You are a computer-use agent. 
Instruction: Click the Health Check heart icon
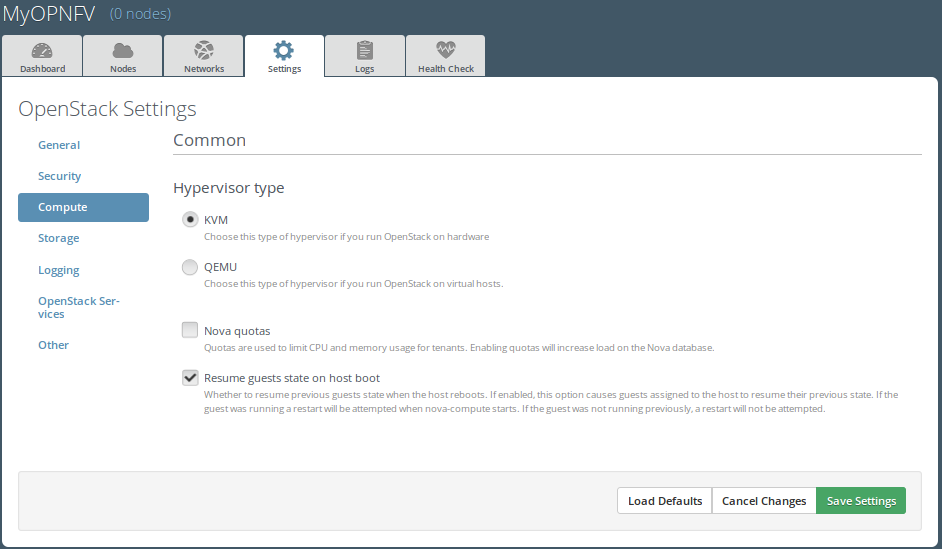pos(446,50)
